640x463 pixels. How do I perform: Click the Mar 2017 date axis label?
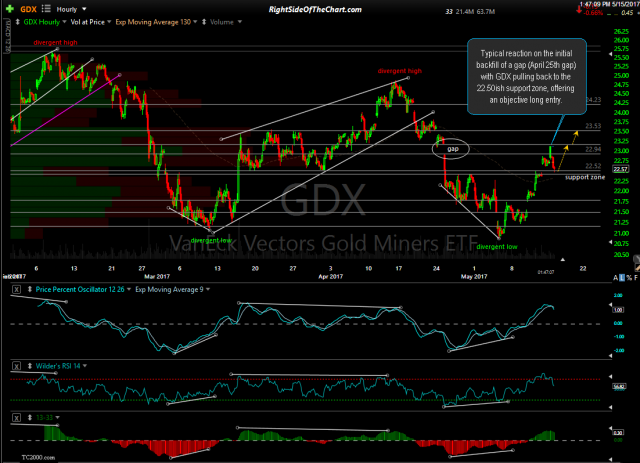pyautogui.click(x=157, y=276)
